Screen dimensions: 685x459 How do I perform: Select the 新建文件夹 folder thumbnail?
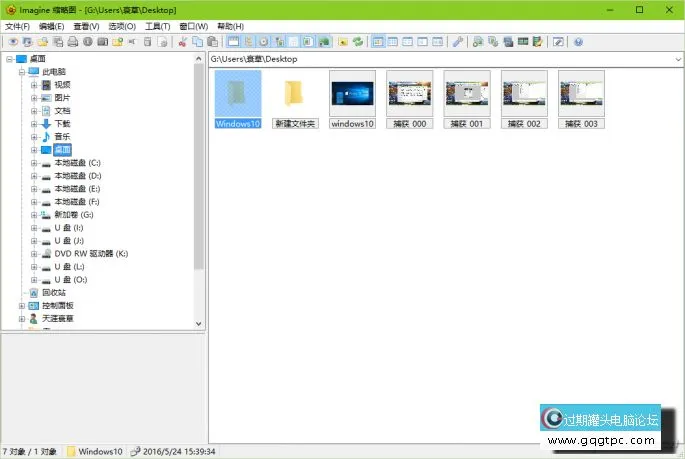295,100
